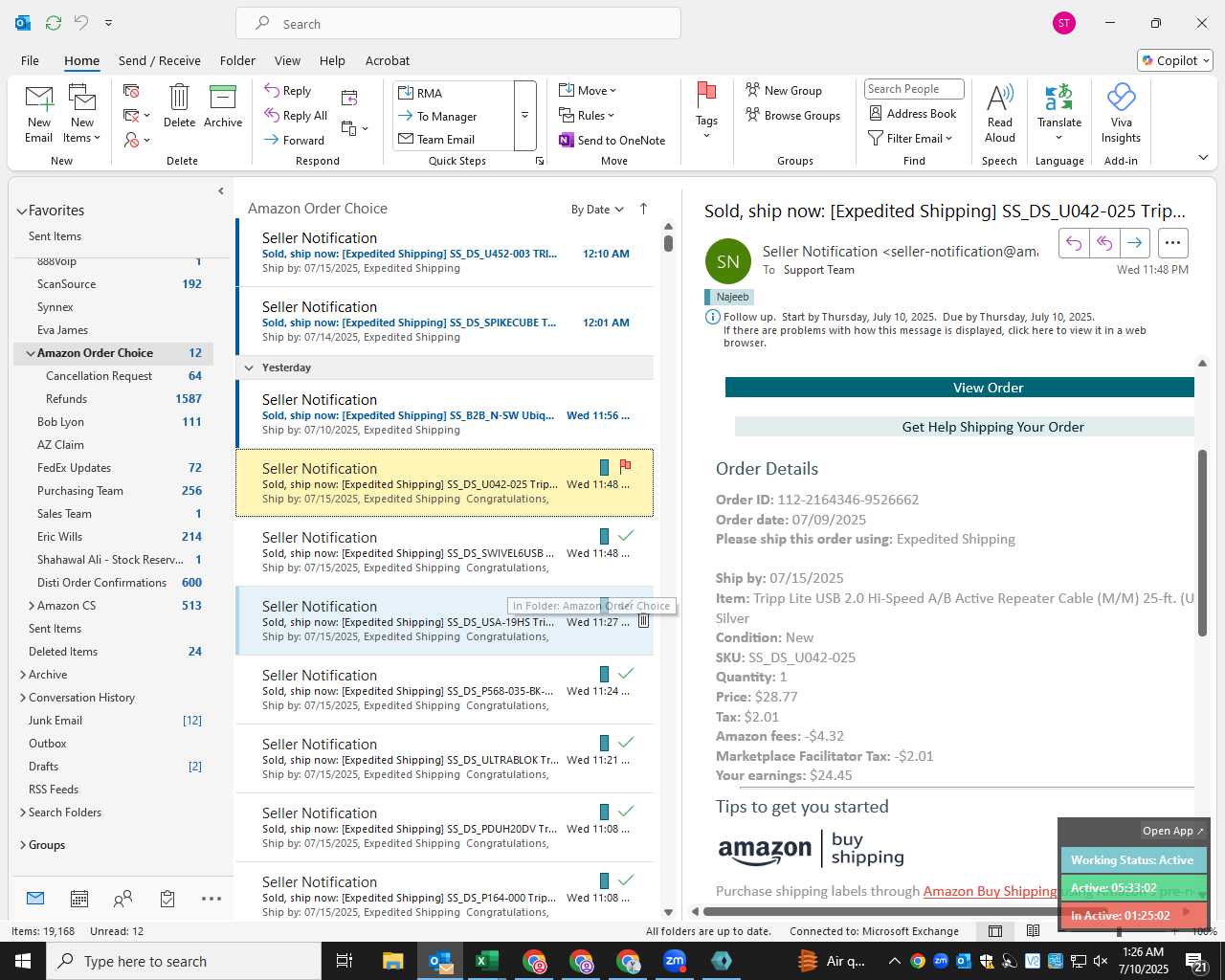Open Viva Insights add-in
1225x980 pixels.
tap(1121, 113)
